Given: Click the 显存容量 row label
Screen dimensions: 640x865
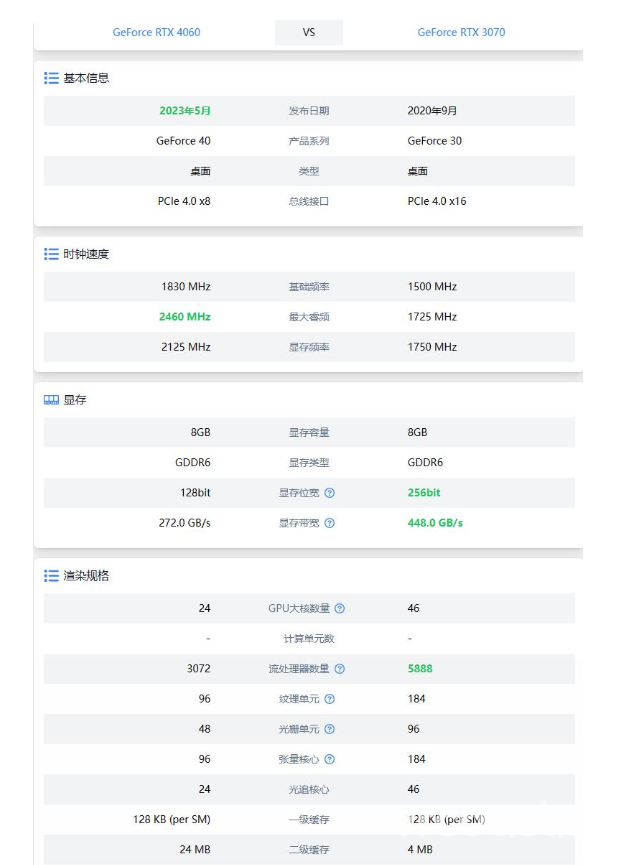Looking at the screenshot, I should pos(309,432).
